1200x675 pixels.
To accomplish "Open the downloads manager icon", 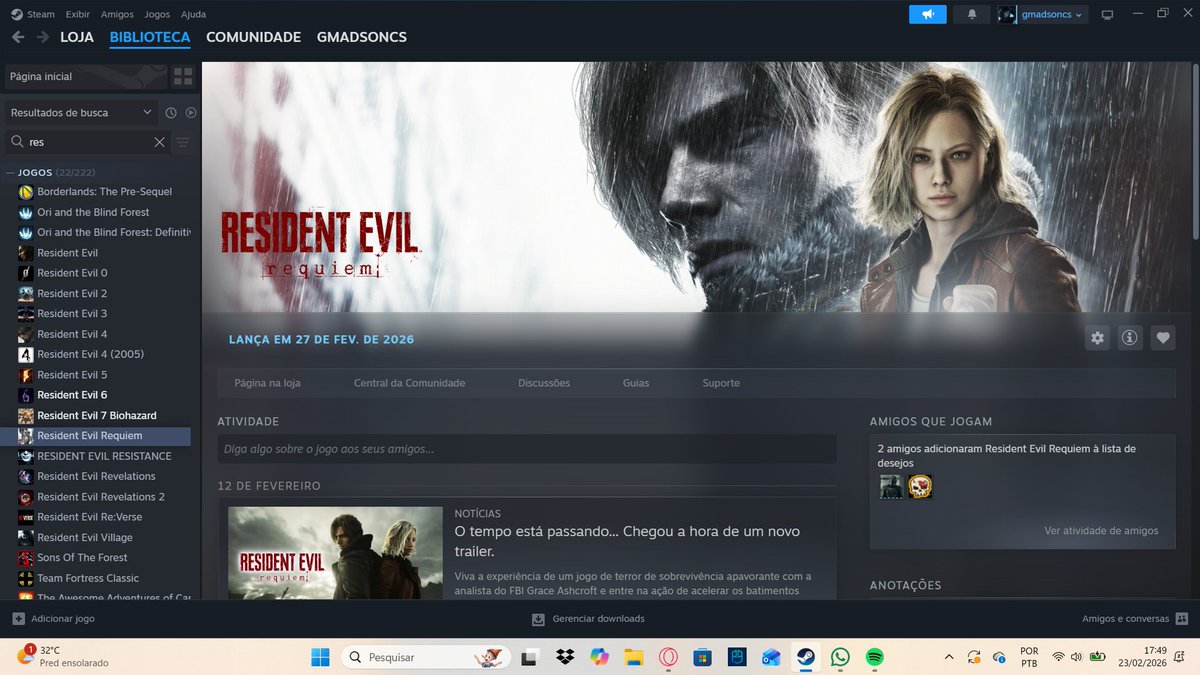I will coord(538,619).
